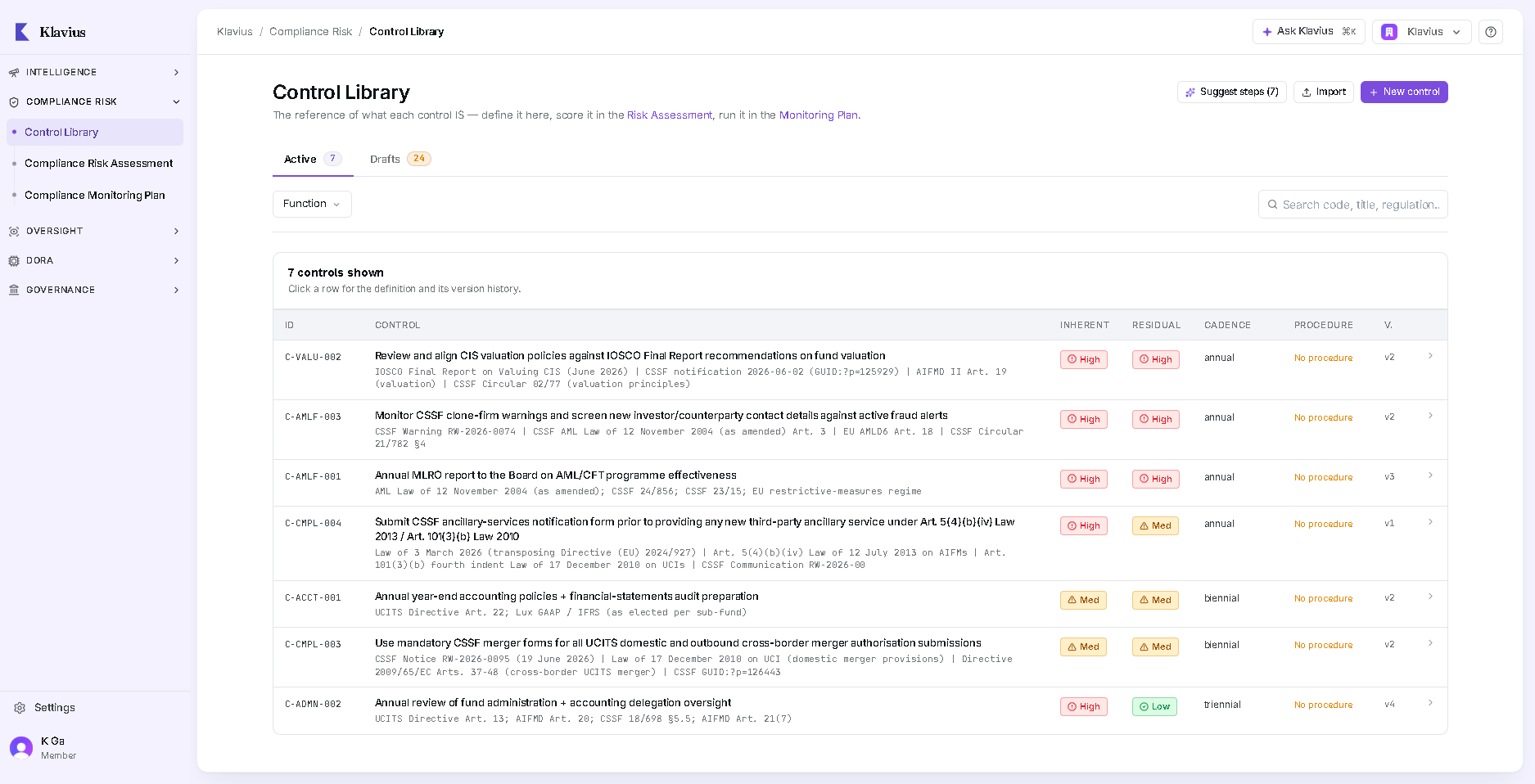Collapse the Compliance Risk sidebar section
Screen dimensions: 1535x784
(x=176, y=102)
